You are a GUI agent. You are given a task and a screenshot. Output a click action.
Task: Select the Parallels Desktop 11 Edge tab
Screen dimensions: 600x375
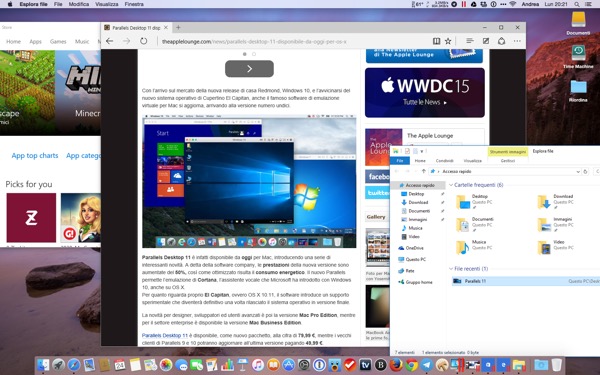click(x=136, y=28)
